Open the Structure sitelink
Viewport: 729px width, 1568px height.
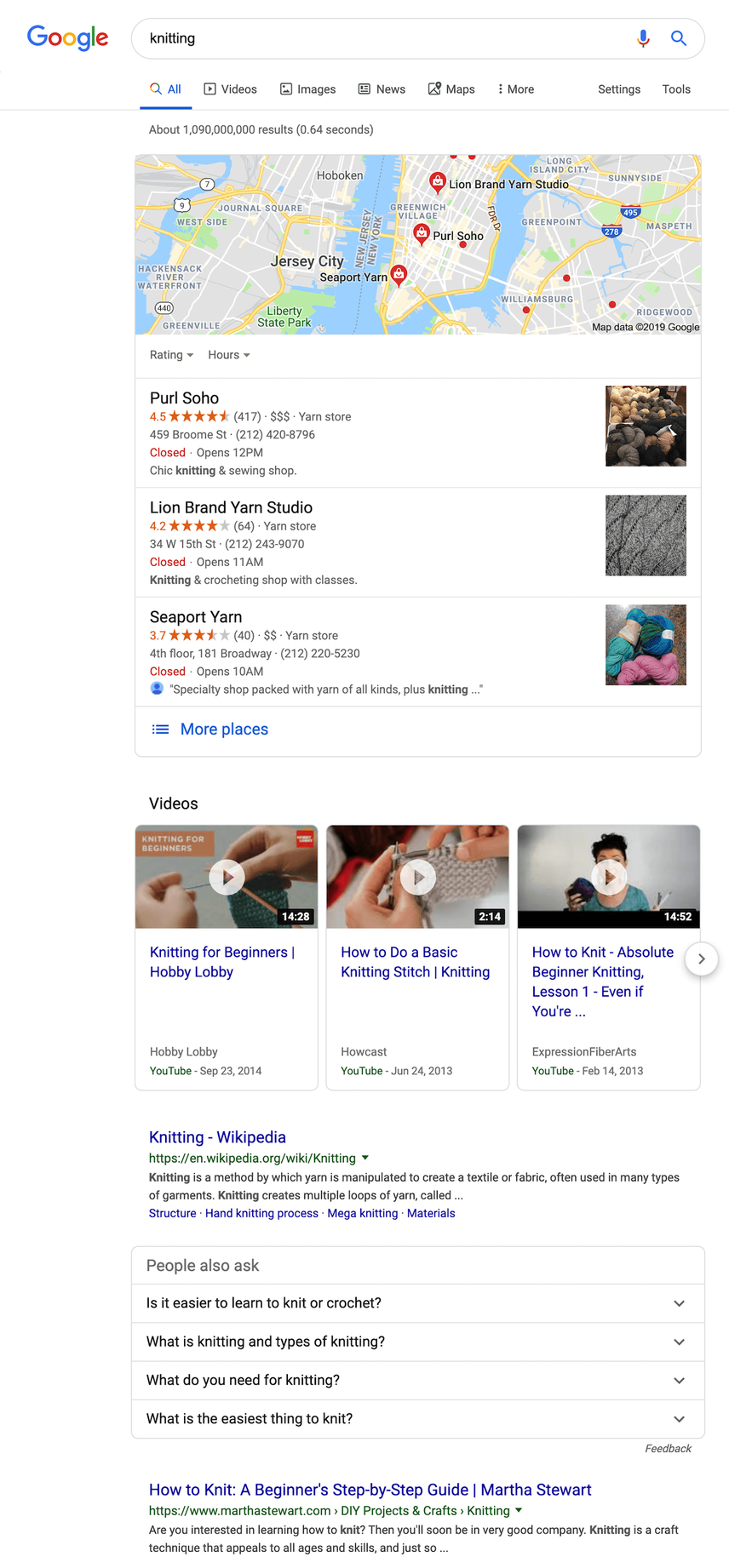coord(173,1214)
